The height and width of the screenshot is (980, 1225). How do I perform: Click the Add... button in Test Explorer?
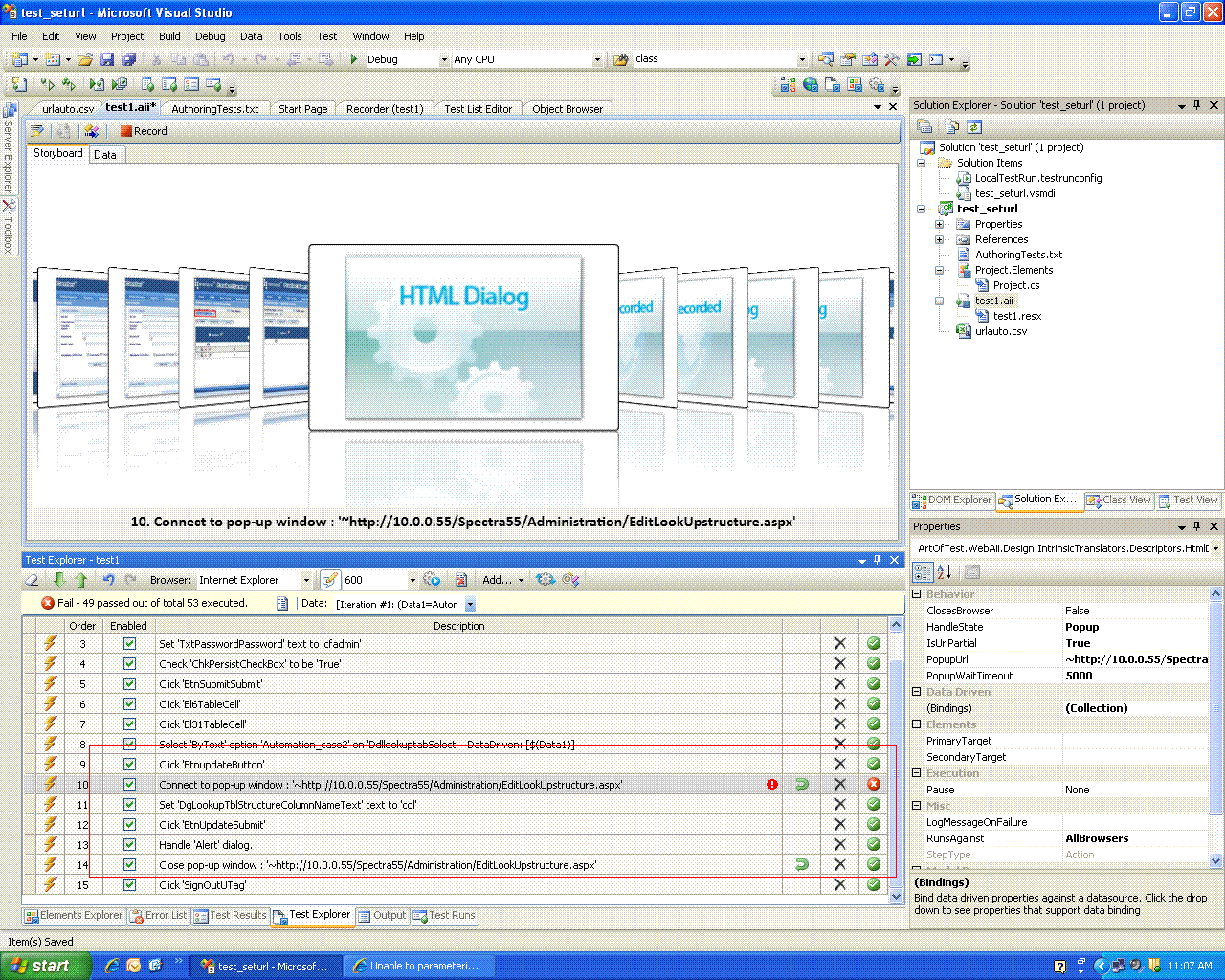tap(502, 580)
